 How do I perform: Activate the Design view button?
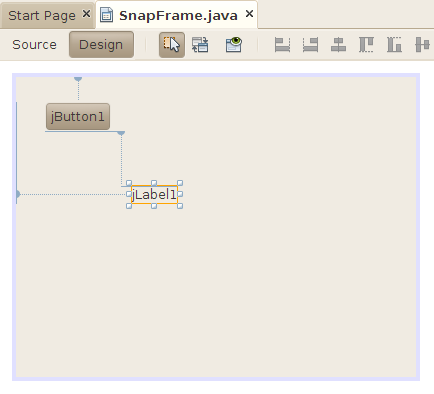(x=101, y=45)
